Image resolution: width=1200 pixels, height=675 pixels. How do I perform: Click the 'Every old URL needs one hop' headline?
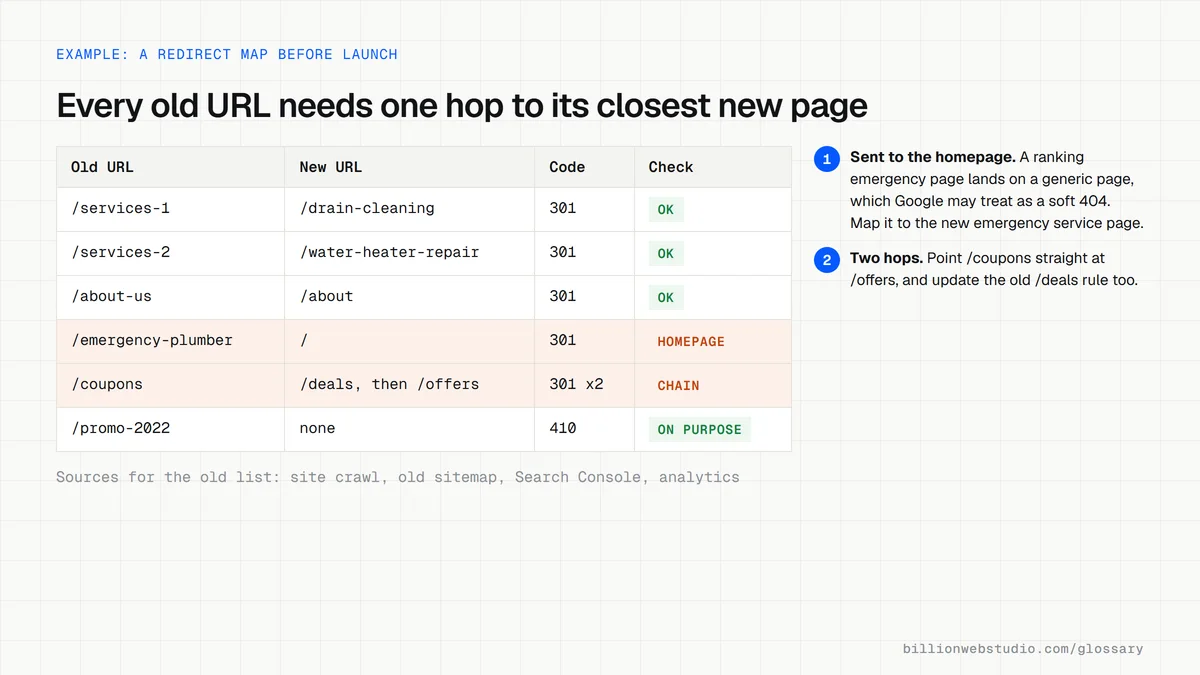click(x=462, y=105)
